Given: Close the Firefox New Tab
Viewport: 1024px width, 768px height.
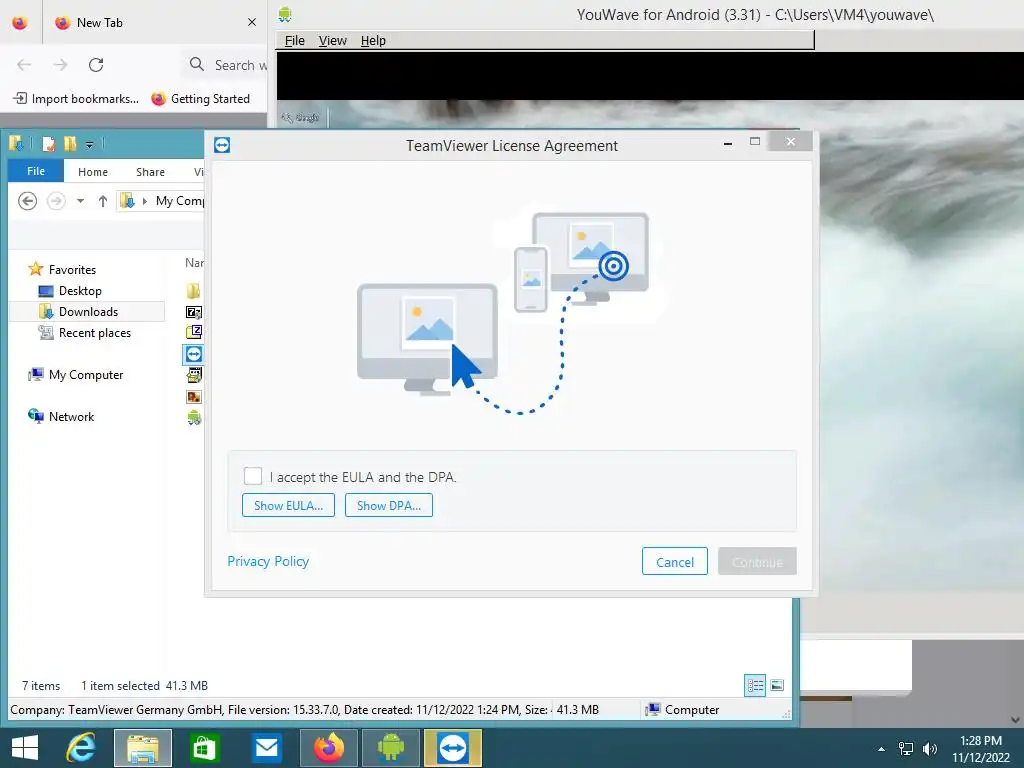Looking at the screenshot, I should 251,22.
